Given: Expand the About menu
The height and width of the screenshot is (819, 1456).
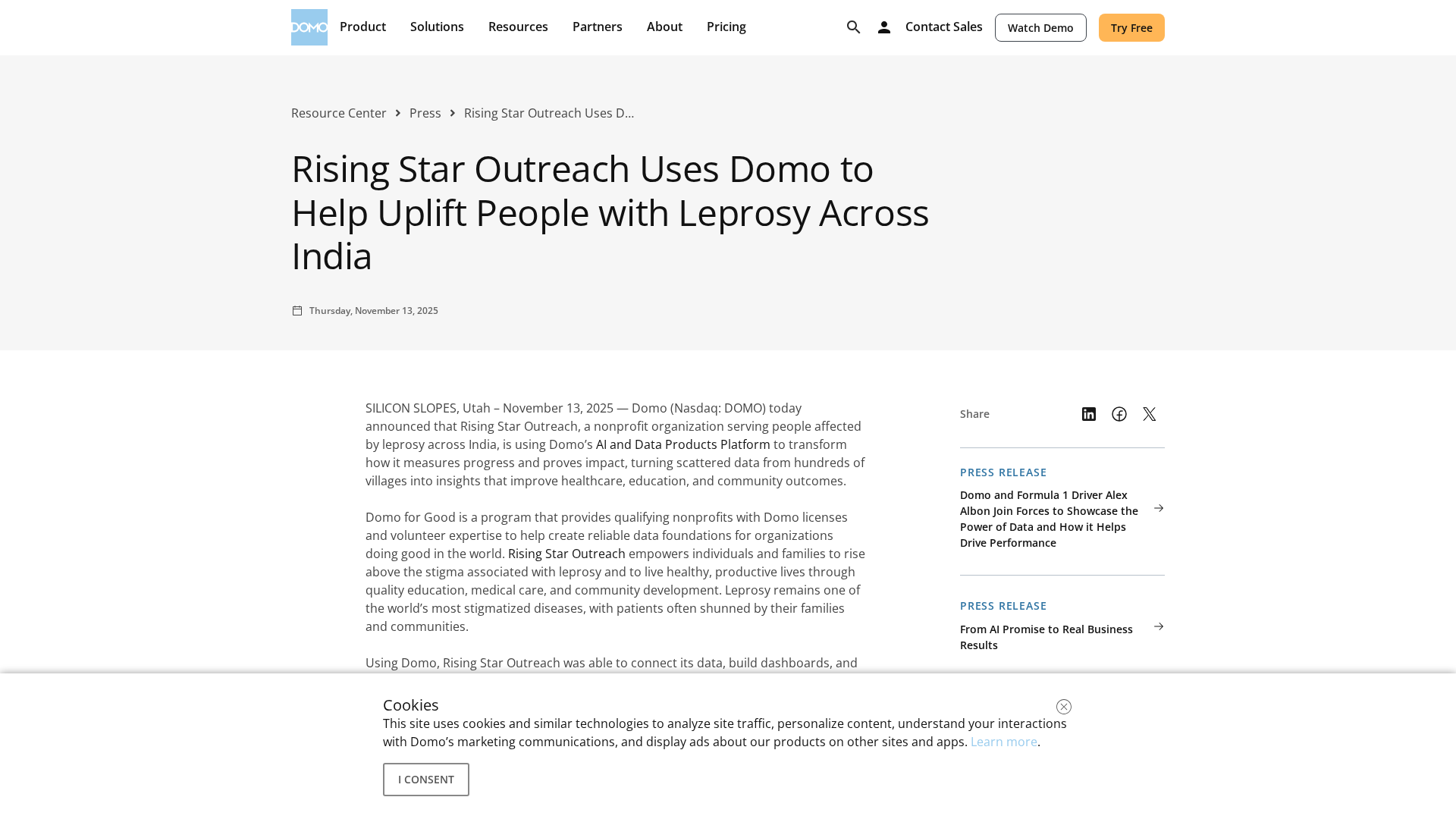Looking at the screenshot, I should [x=664, y=27].
